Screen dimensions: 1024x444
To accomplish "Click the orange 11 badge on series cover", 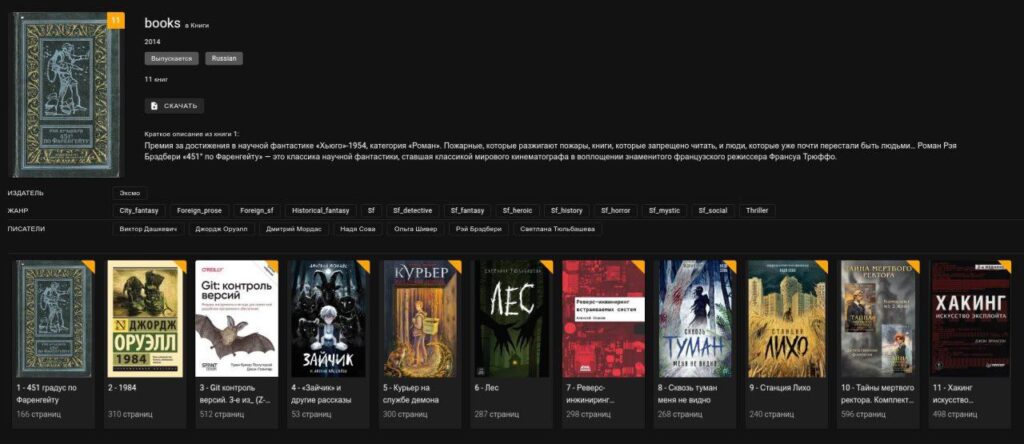I will (116, 21).
